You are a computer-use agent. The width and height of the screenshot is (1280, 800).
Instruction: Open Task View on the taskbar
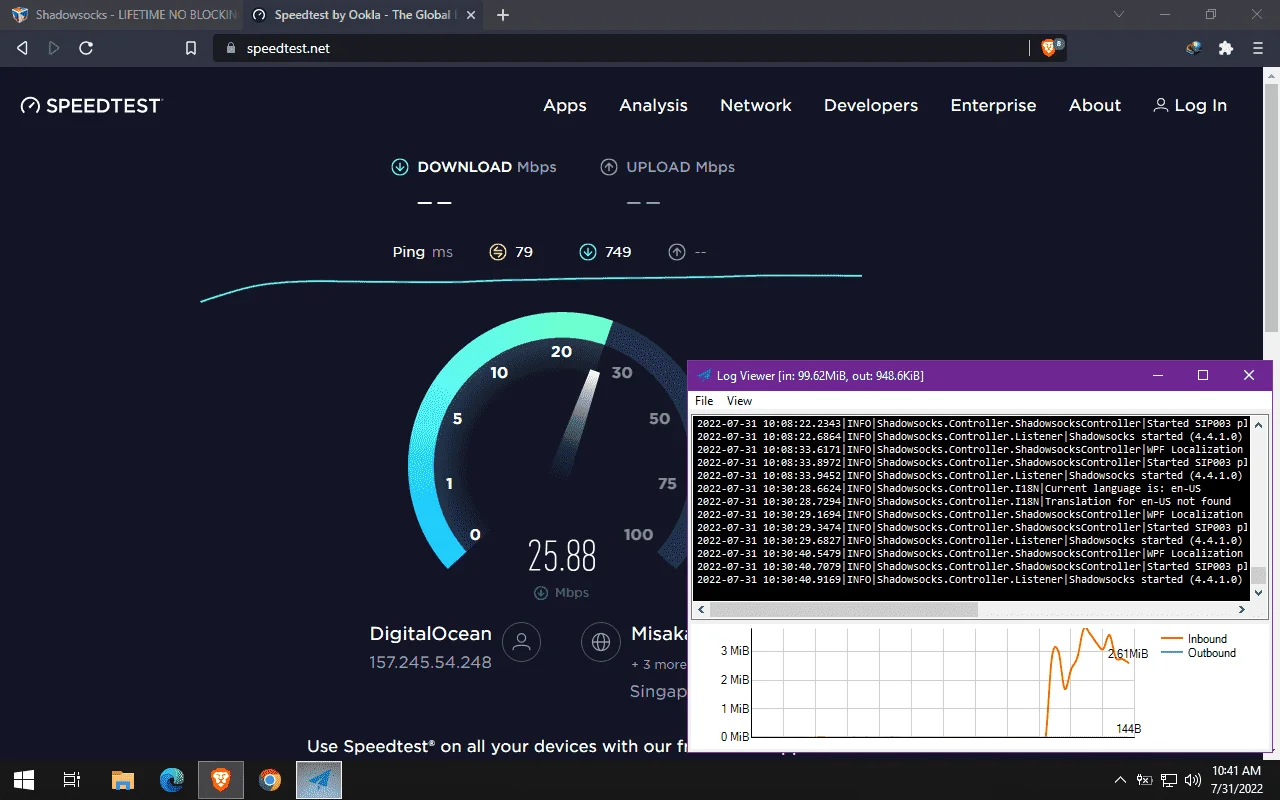coord(72,780)
